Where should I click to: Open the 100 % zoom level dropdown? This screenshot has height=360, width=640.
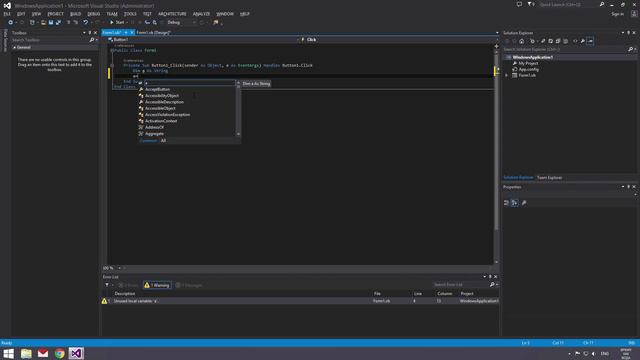click(113, 268)
